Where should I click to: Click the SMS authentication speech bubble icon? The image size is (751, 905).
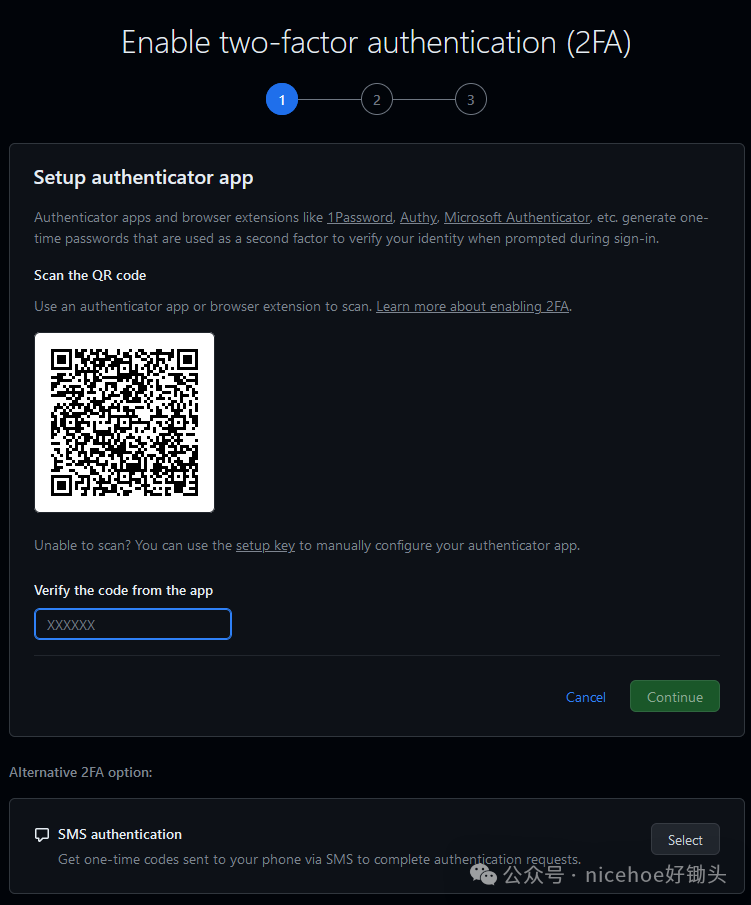point(41,834)
